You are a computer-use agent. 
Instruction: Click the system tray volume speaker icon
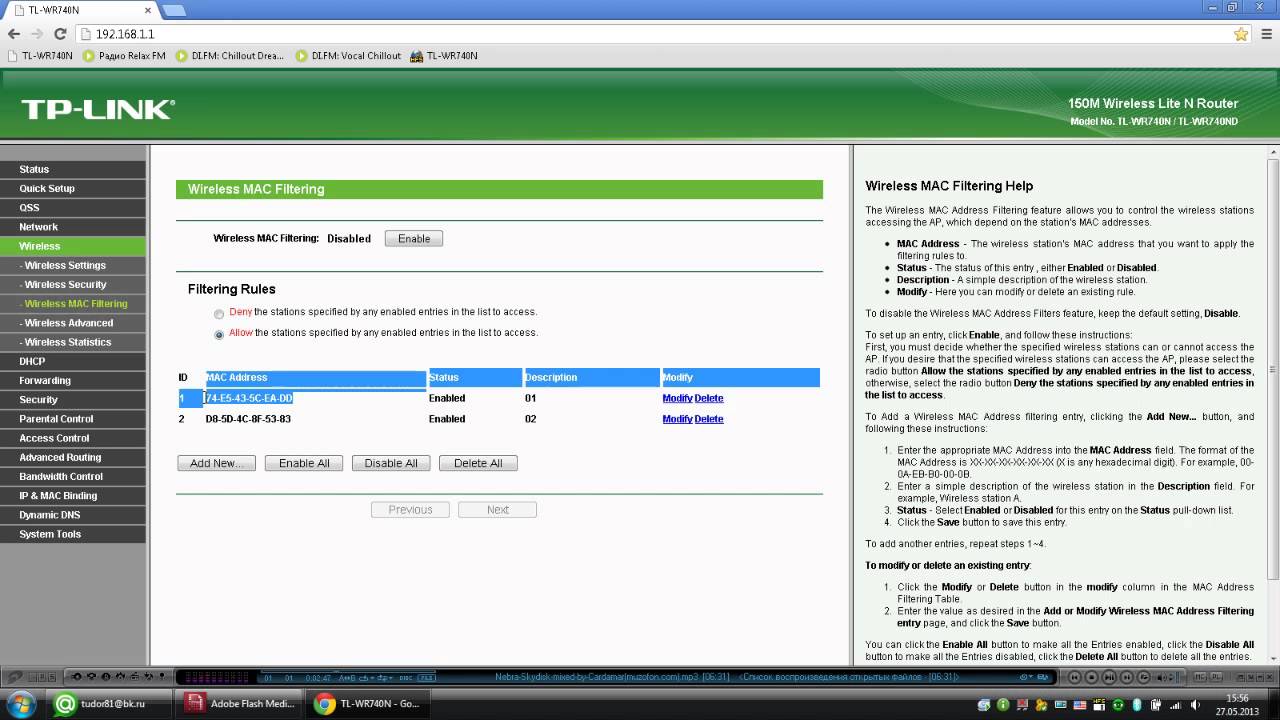click(x=1194, y=705)
